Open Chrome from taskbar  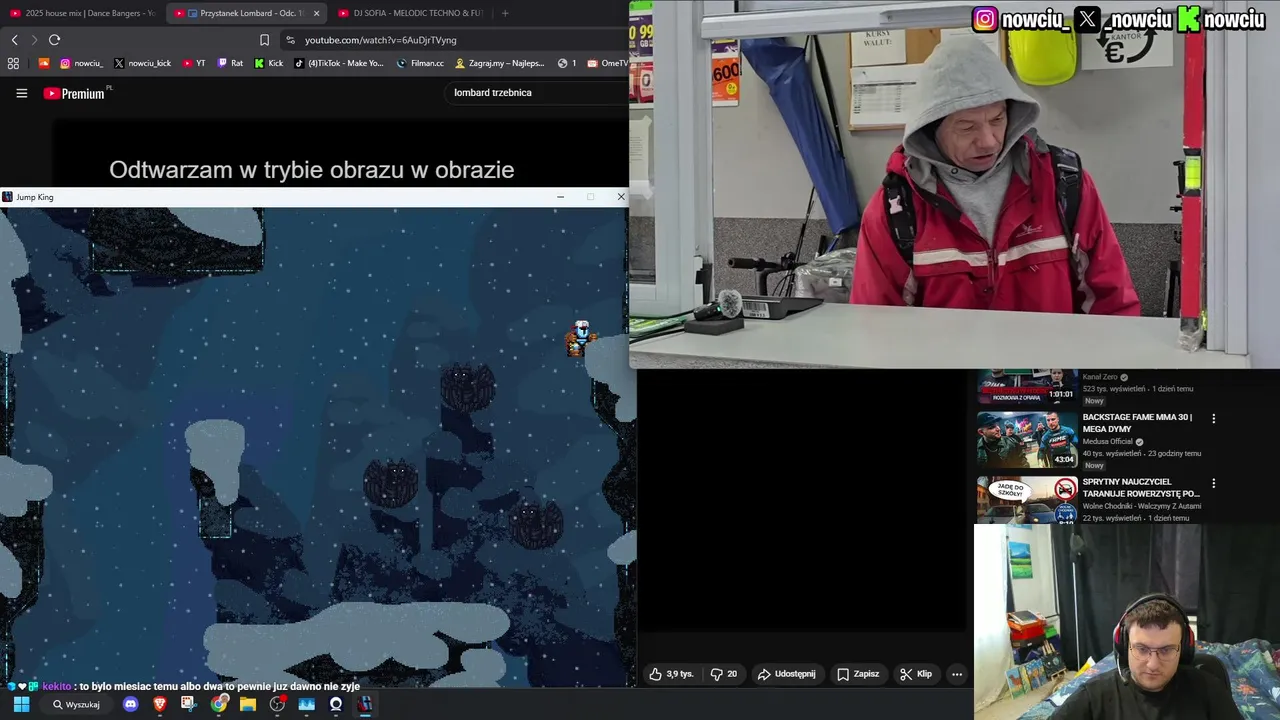pyautogui.click(x=218, y=704)
